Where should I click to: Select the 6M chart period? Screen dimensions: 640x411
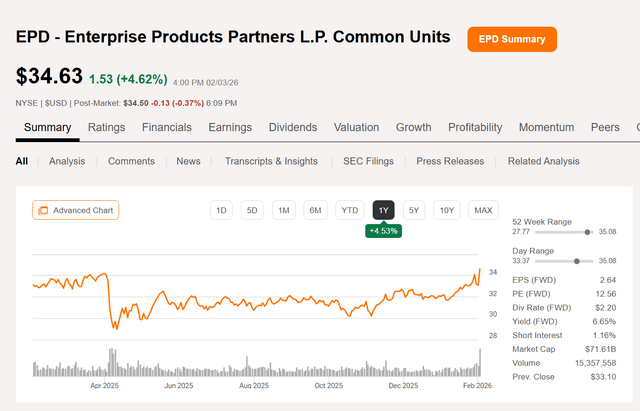coord(316,210)
